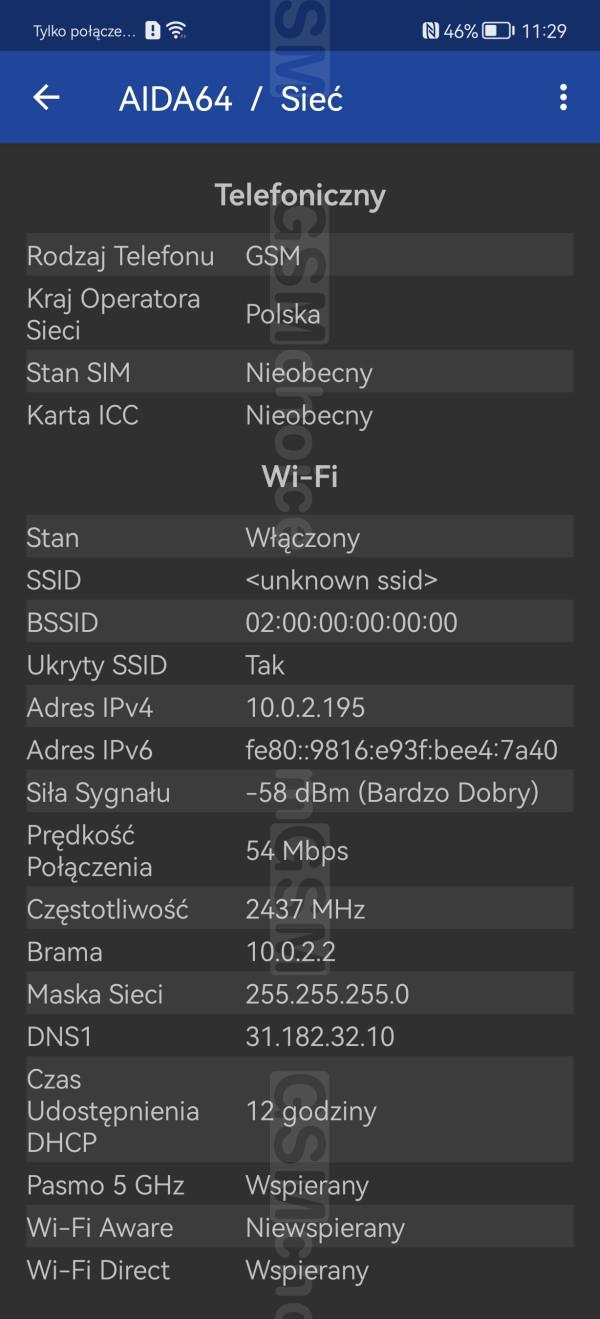Tap the 11:29 clock in status bar
The width and height of the screenshot is (600, 1319).
click(x=544, y=31)
